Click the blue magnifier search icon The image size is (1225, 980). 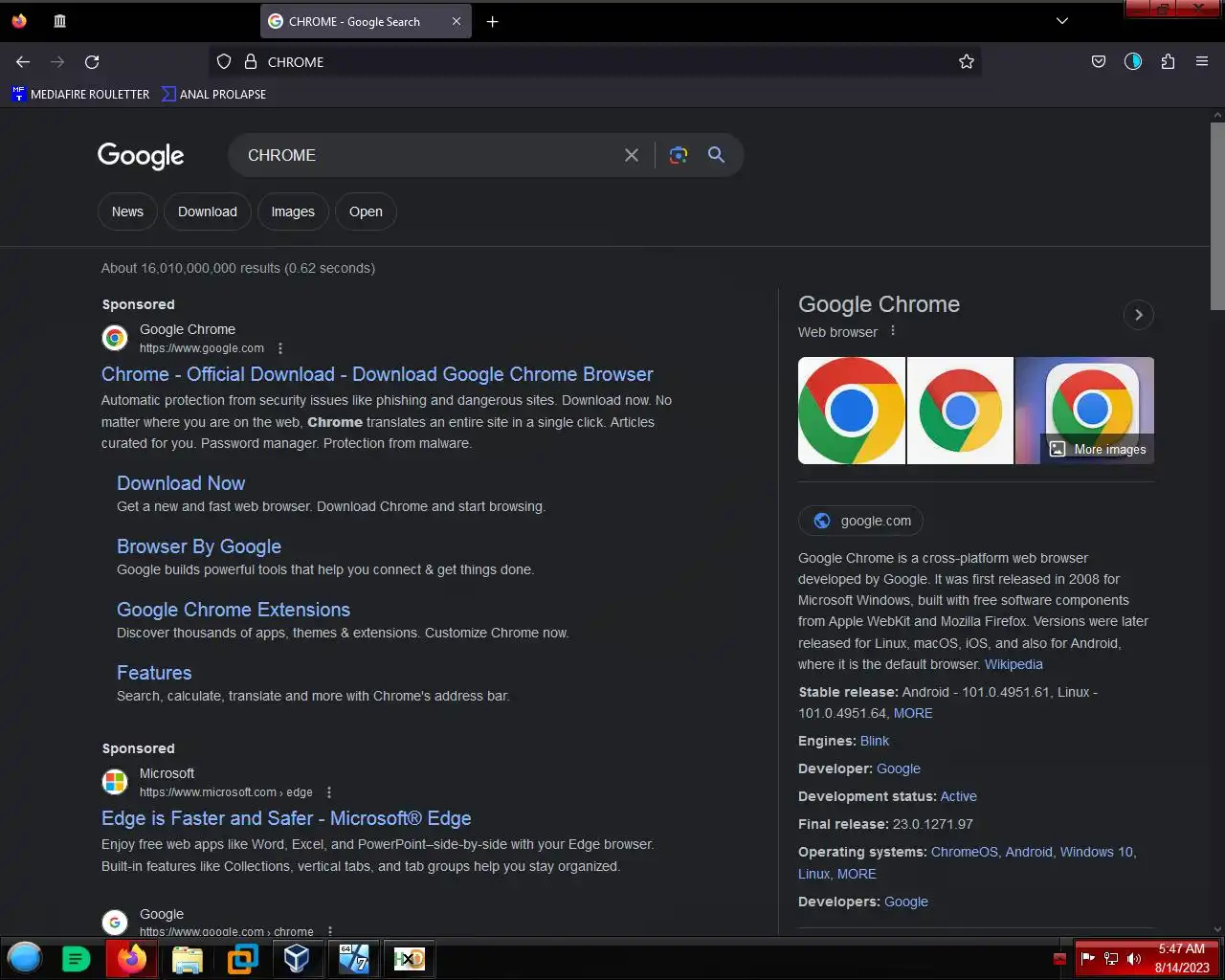[x=716, y=155]
